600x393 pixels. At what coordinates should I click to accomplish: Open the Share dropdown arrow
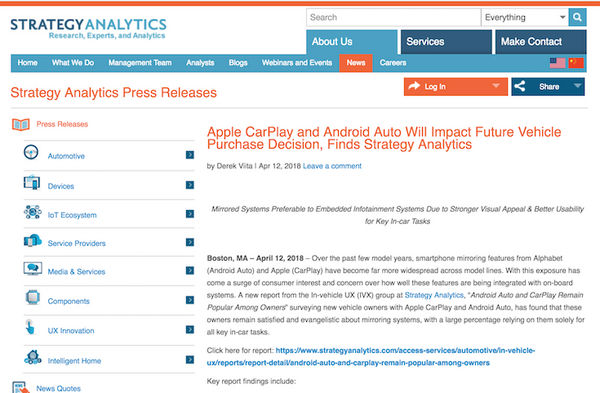point(577,86)
